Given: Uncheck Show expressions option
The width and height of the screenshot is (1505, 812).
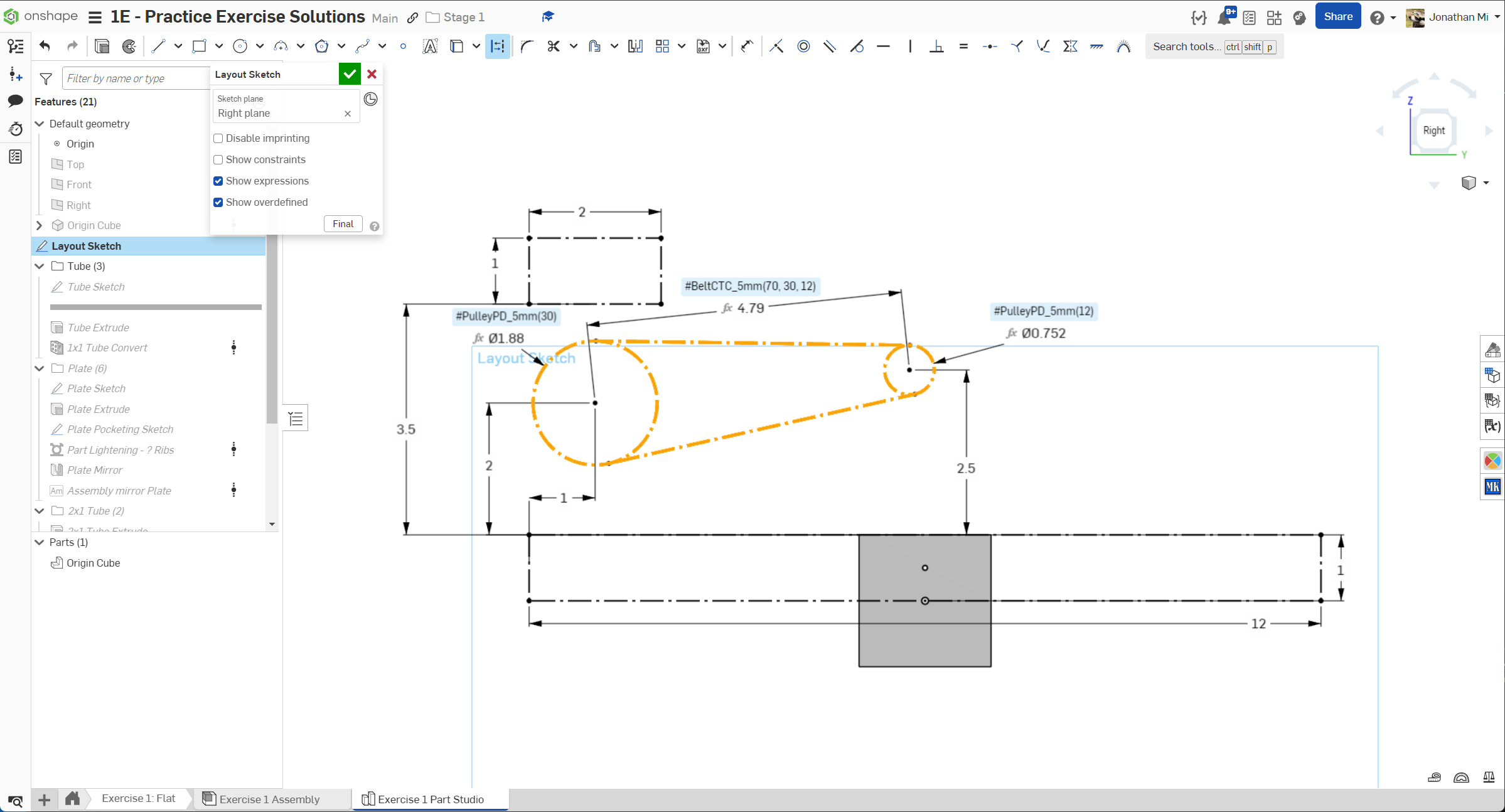Looking at the screenshot, I should pyautogui.click(x=218, y=181).
